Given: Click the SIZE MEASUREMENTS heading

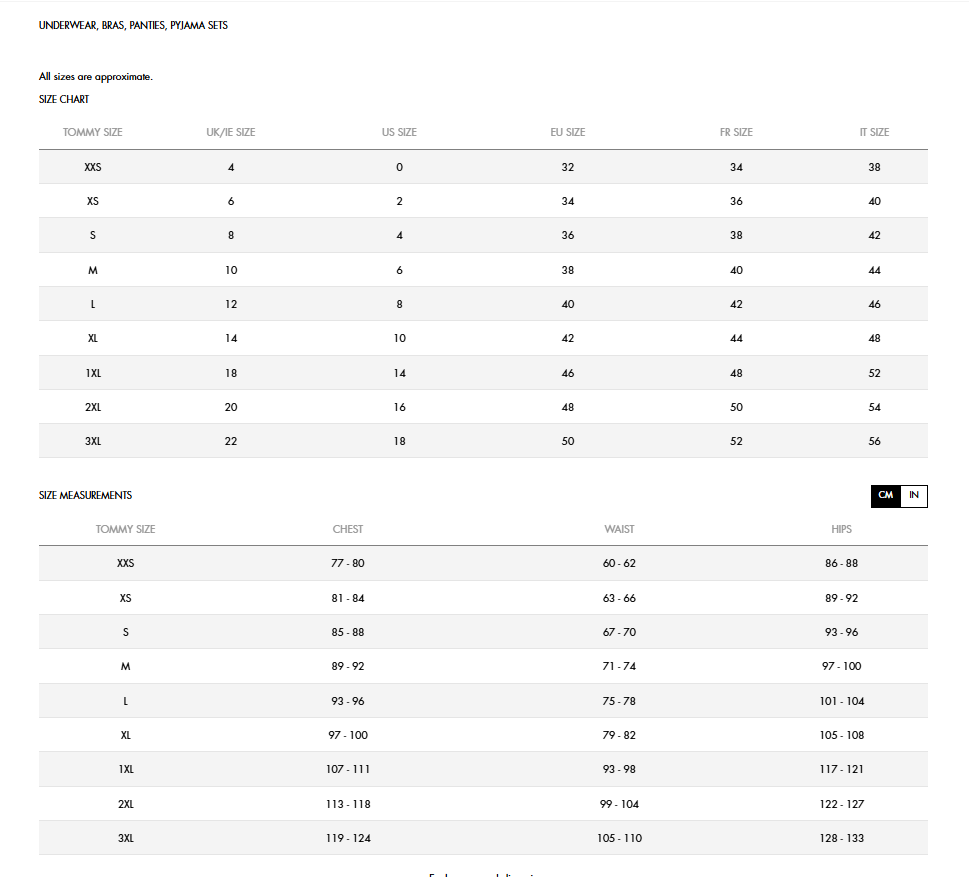Looking at the screenshot, I should (85, 495).
